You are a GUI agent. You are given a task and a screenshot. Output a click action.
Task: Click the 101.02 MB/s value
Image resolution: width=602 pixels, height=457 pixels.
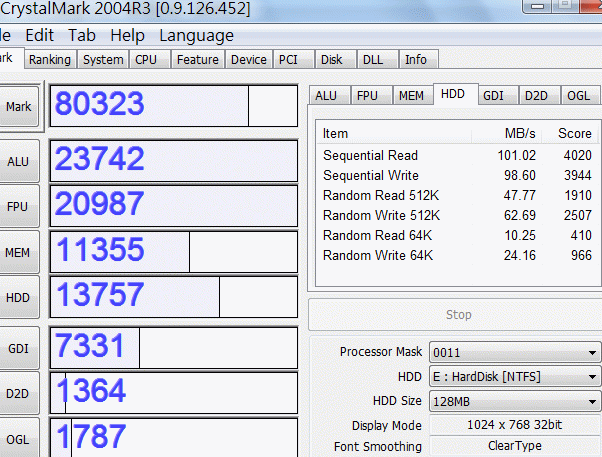pos(516,155)
